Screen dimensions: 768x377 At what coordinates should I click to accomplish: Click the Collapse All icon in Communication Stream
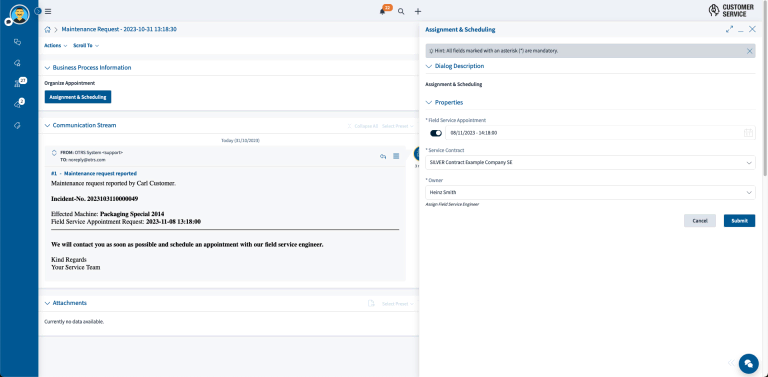click(x=350, y=126)
